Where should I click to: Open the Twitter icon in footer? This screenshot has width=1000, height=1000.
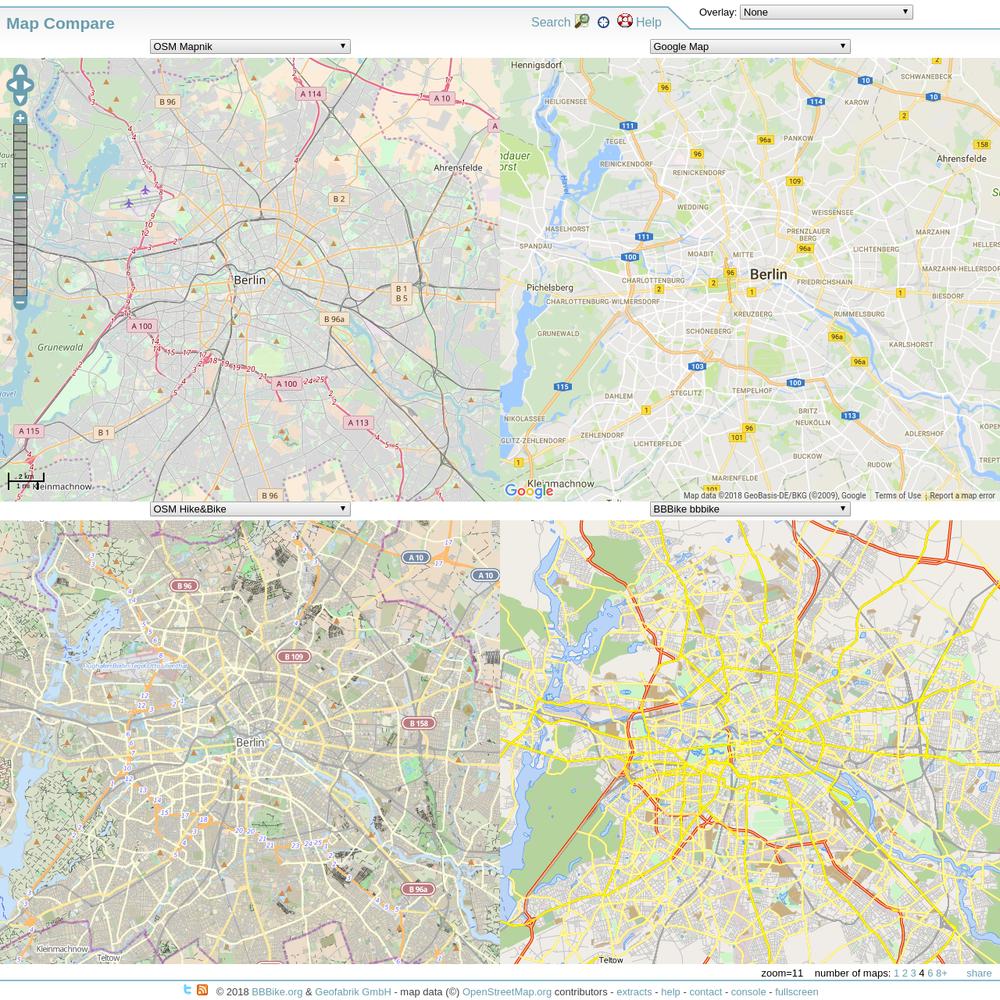pyautogui.click(x=188, y=990)
